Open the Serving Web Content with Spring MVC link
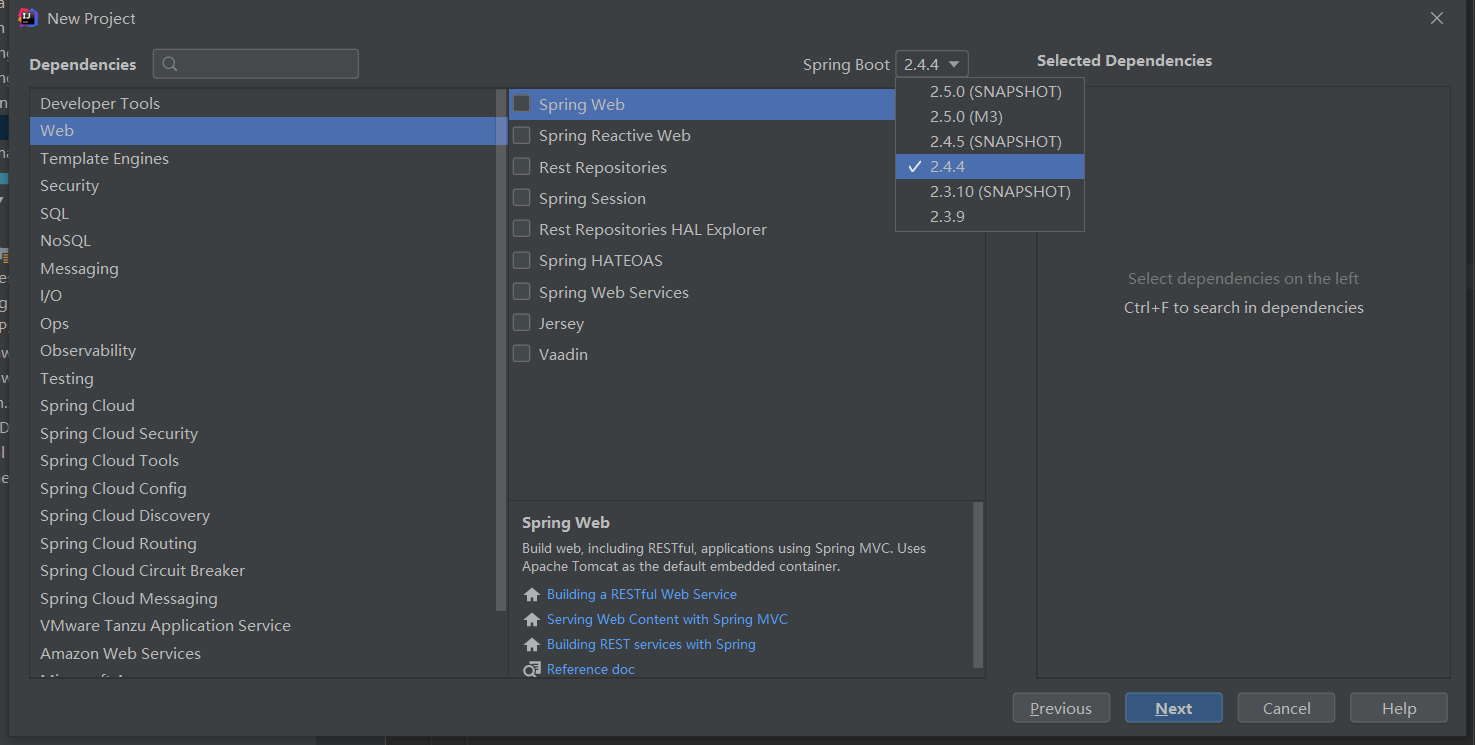 click(666, 619)
